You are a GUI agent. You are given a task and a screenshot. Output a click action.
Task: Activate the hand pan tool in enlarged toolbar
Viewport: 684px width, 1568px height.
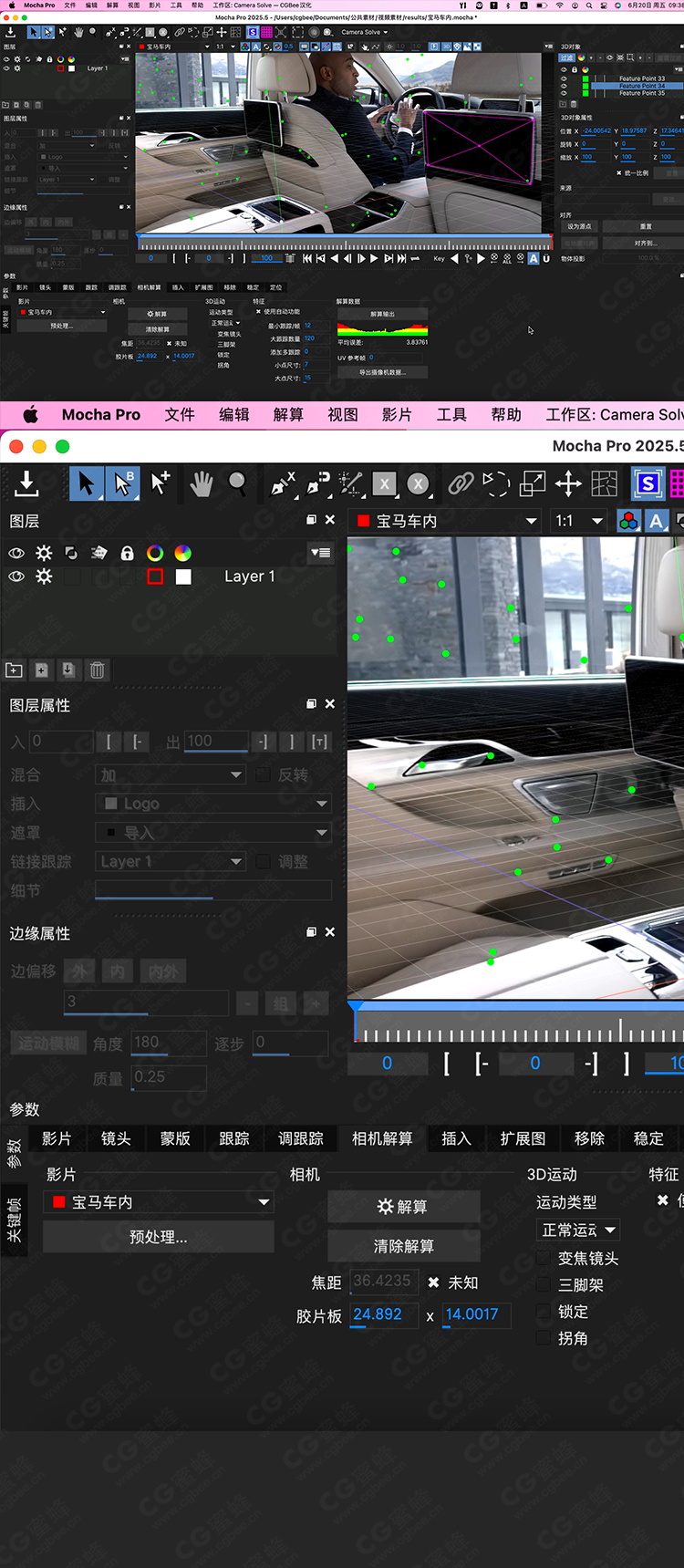click(201, 483)
